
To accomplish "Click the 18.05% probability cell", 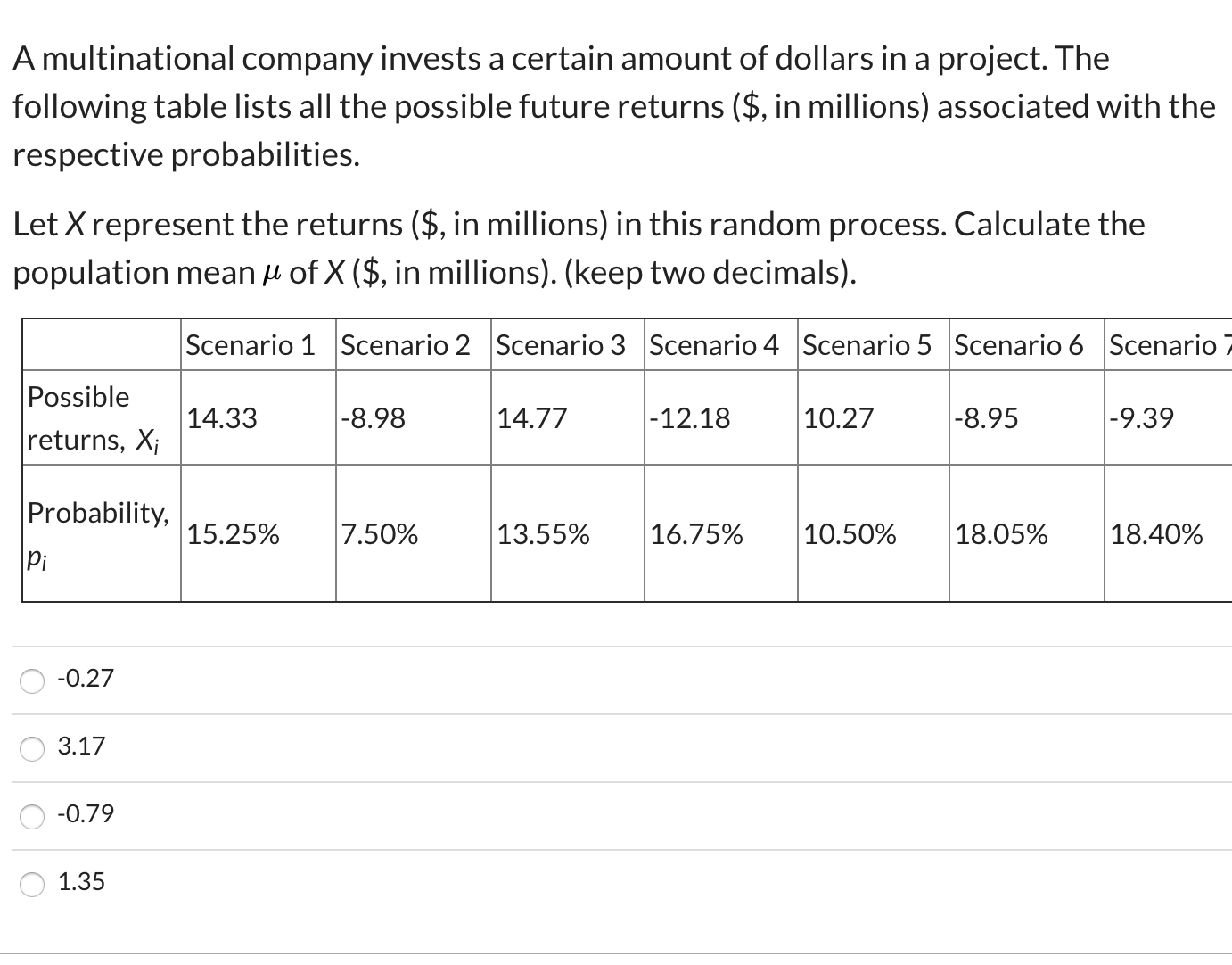I will 1027,534.
